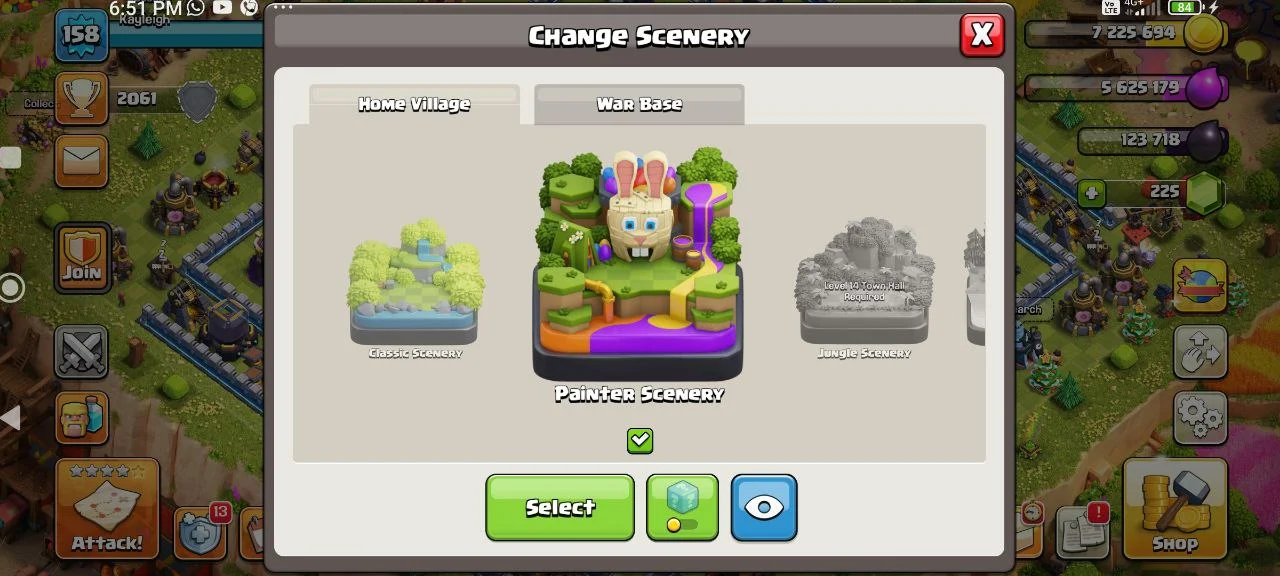Viewport: 1280px width, 576px height.
Task: Tap the Attack! map button
Action: pos(107,508)
